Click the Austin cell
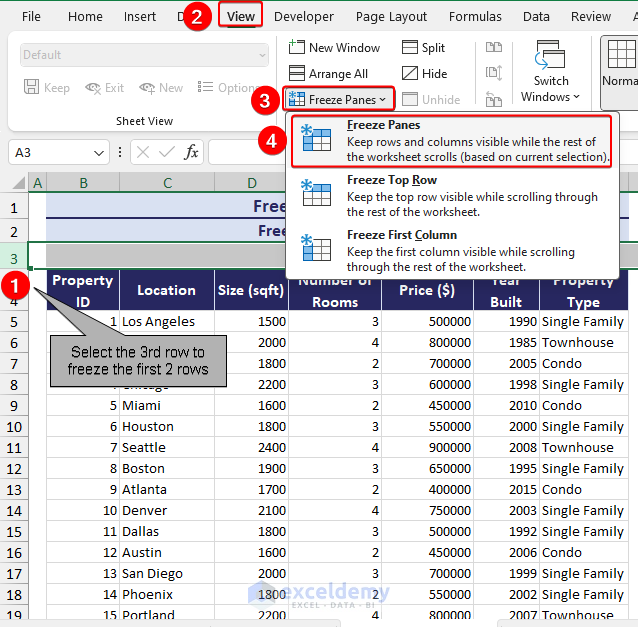Image resolution: width=638 pixels, height=627 pixels. coord(167,552)
